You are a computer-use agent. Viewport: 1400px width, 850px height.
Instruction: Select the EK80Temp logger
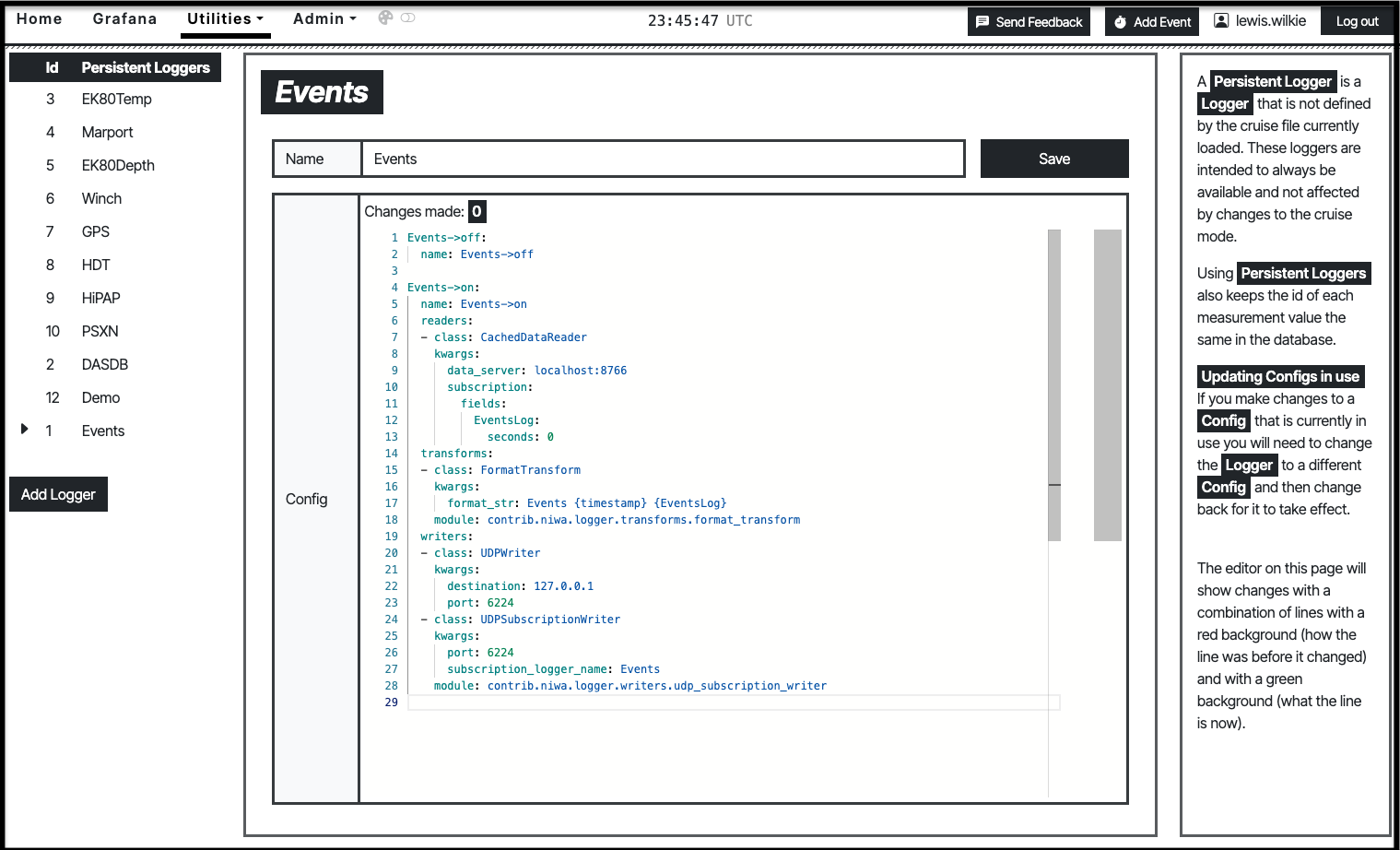115,99
